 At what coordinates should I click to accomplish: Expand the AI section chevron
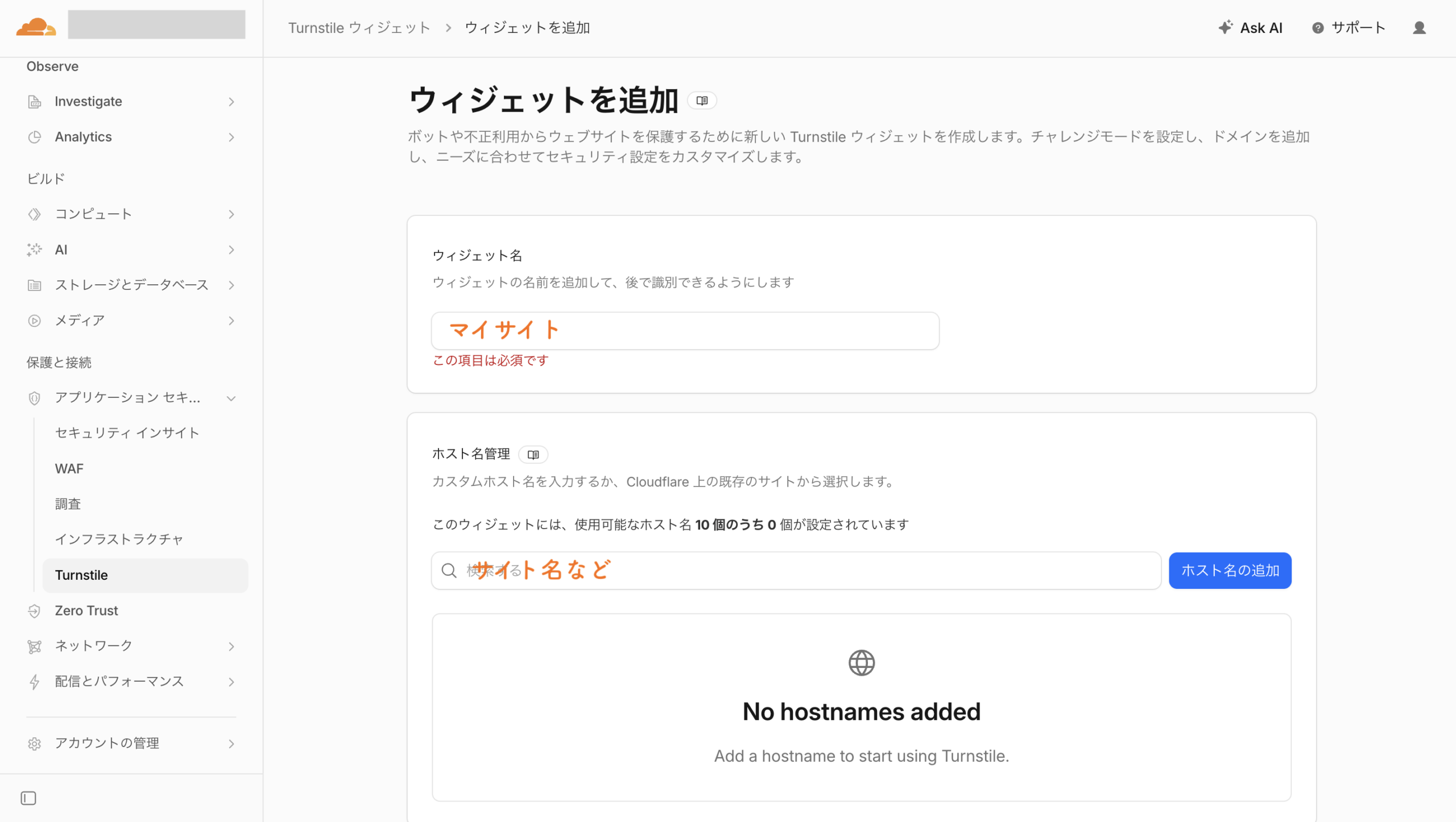pyautogui.click(x=231, y=250)
